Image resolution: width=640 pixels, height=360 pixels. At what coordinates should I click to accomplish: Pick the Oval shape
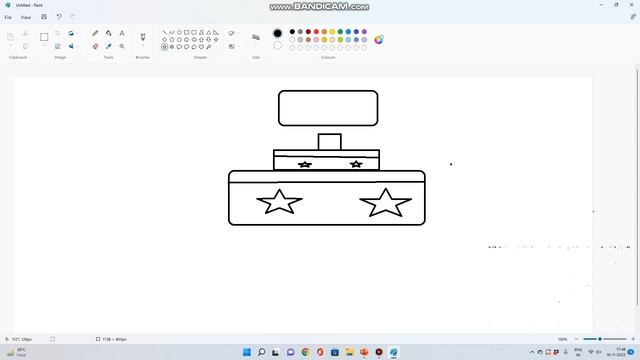179,32
